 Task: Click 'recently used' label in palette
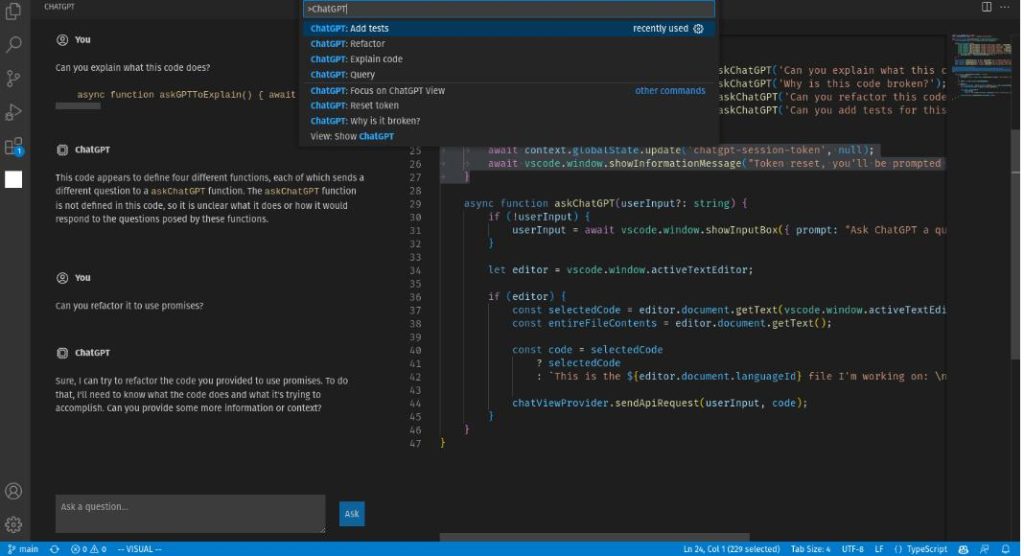tap(660, 29)
